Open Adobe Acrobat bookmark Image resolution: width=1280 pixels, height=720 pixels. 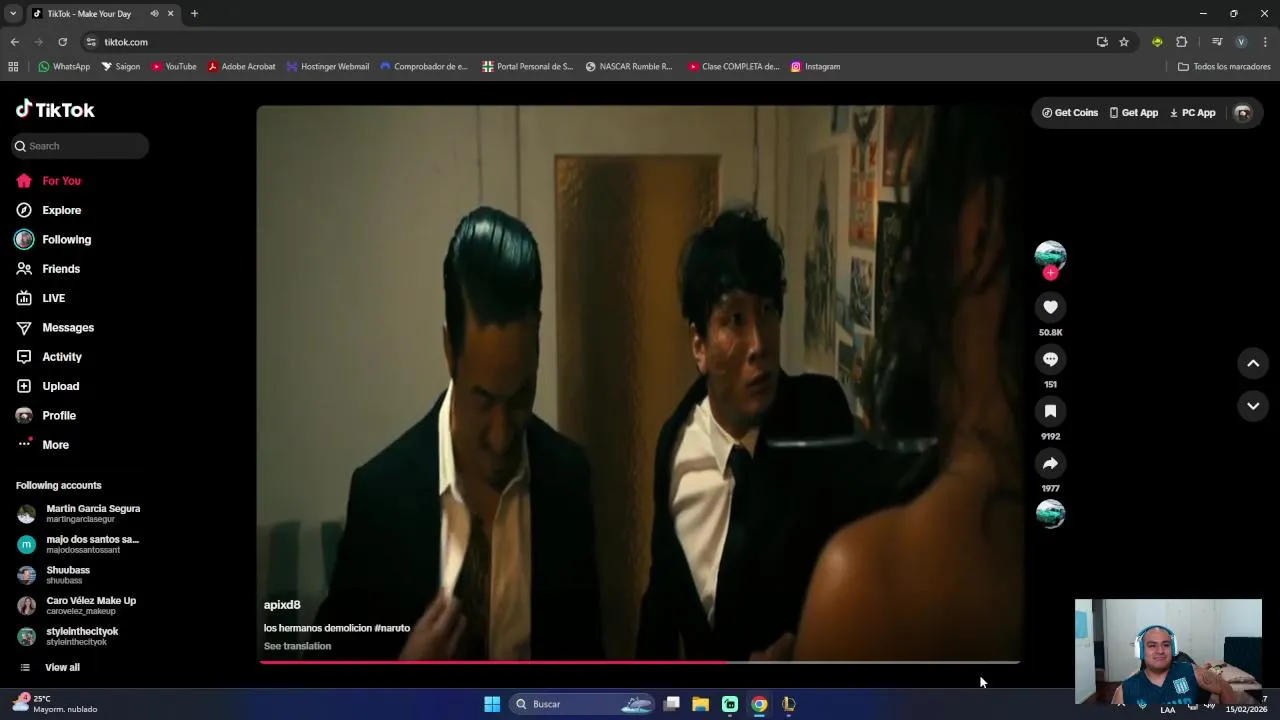[x=241, y=67]
